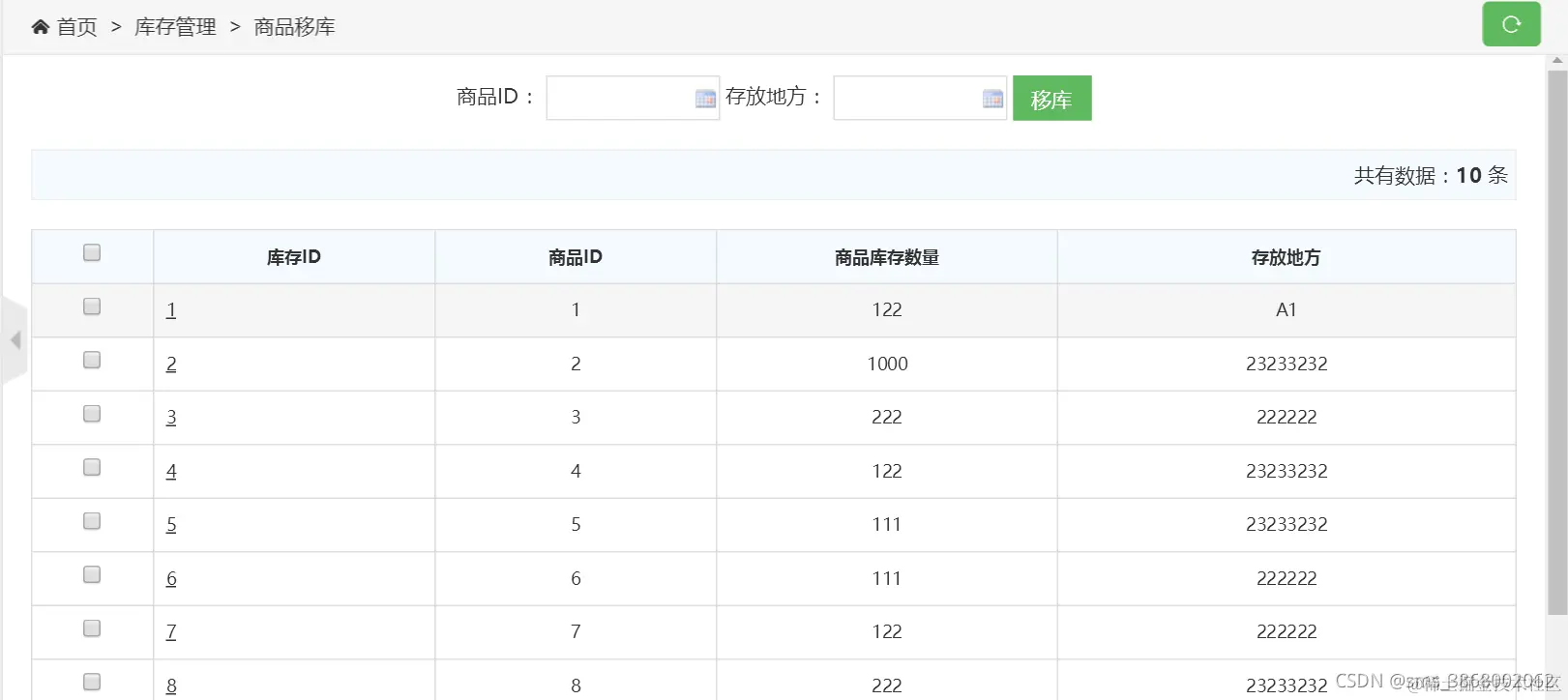Select quantity 122 in row 4
This screenshot has height=700, width=1568.
pos(887,472)
